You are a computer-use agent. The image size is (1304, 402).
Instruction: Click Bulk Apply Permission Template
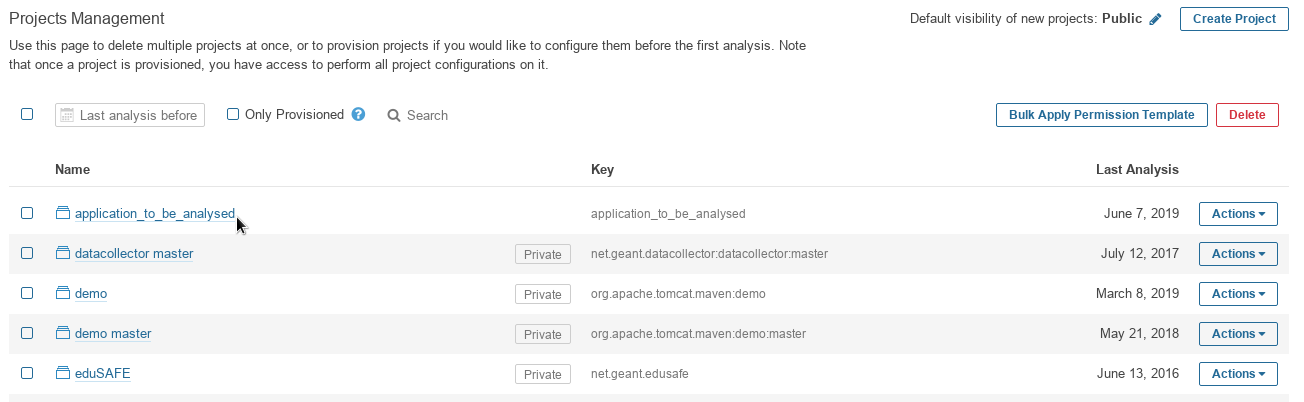pyautogui.click(x=1101, y=115)
